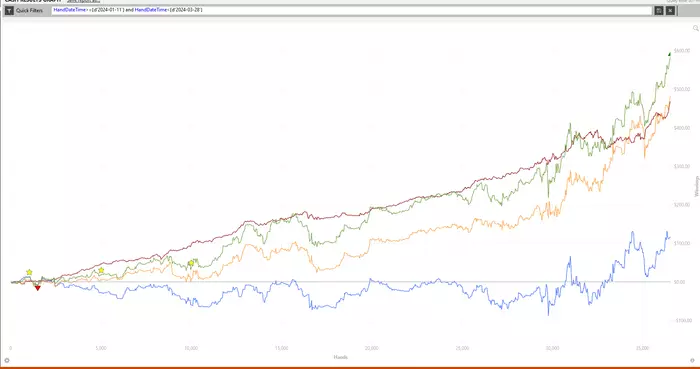Screen dimensions: 700x369
Task: Click the "$400.00" y-axis label
Action: pos(682,128)
